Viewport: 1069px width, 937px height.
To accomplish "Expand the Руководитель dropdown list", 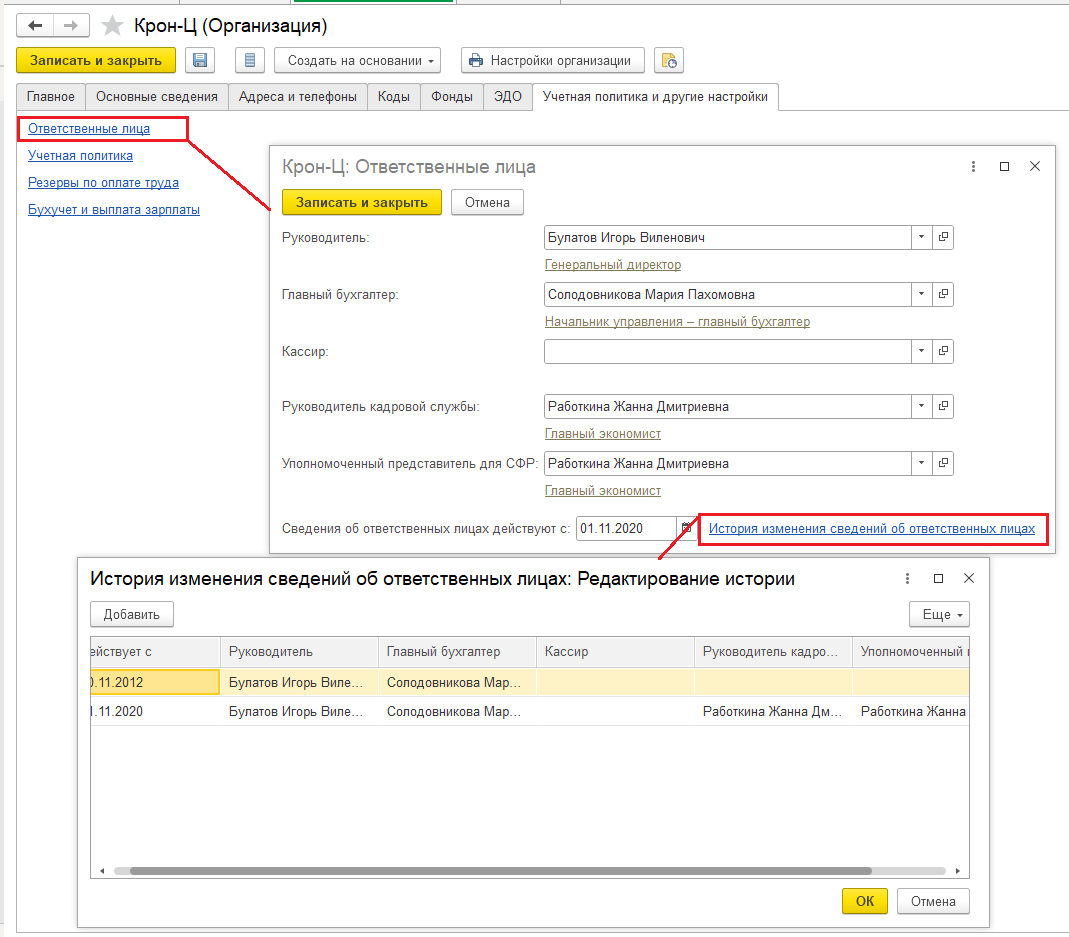I will click(920, 238).
